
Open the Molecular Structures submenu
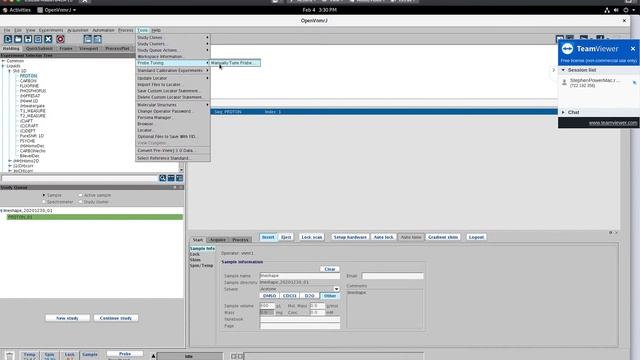pos(173,105)
